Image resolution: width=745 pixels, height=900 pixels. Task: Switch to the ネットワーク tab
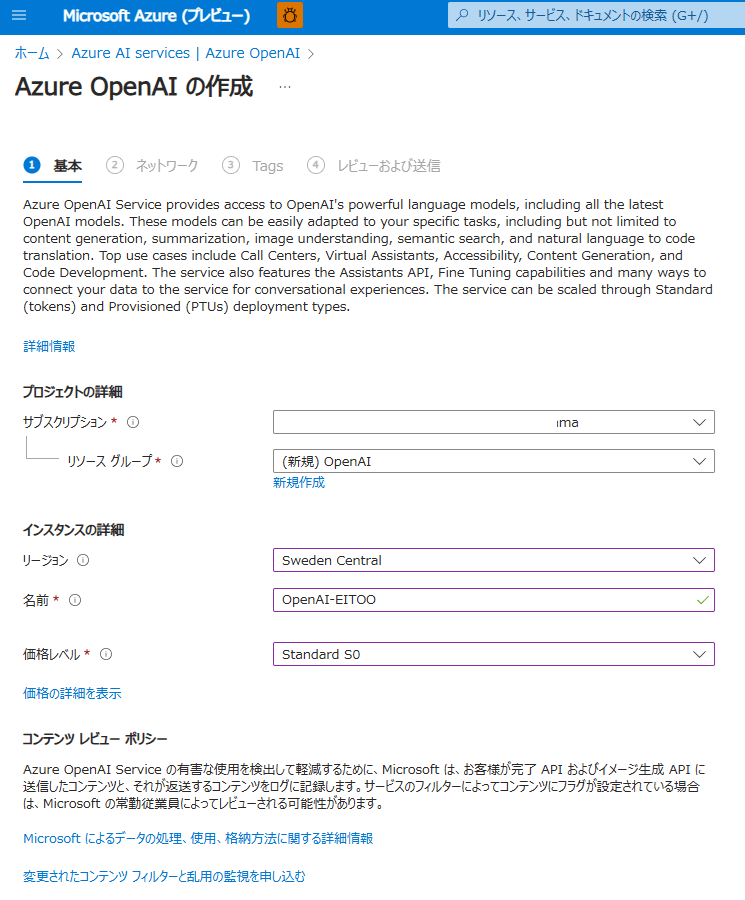point(152,166)
